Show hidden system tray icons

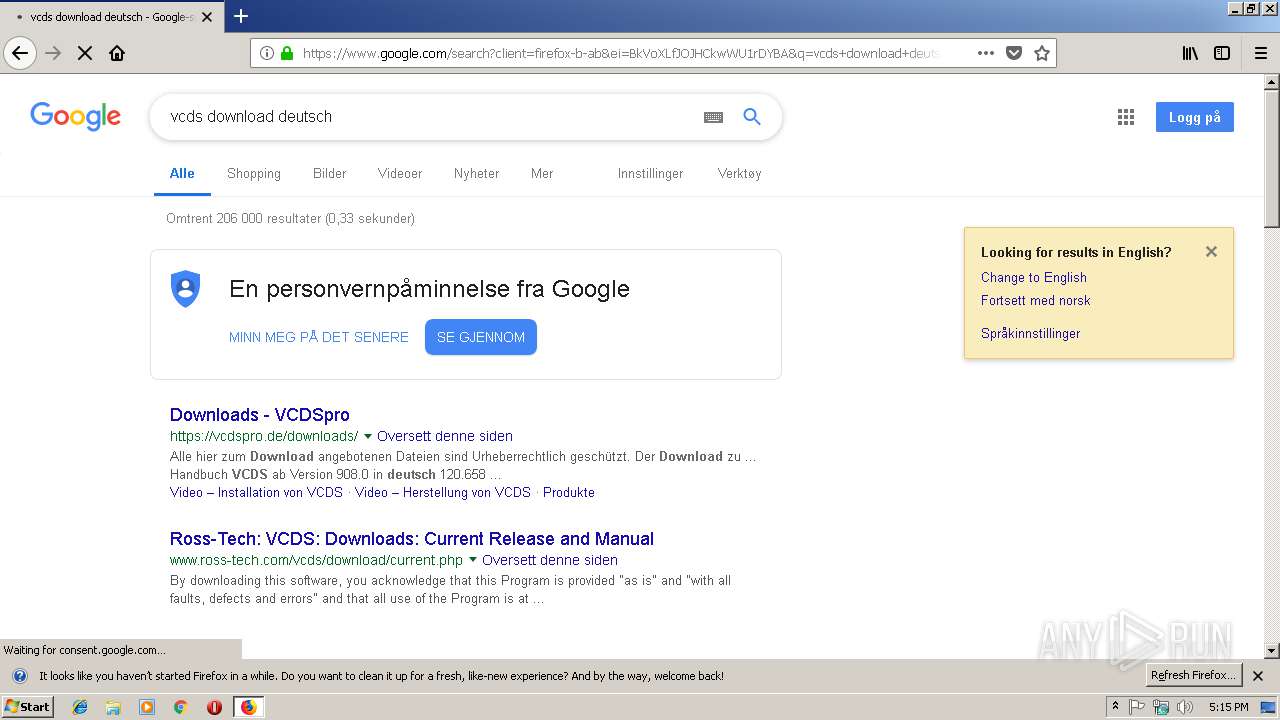[1116, 707]
